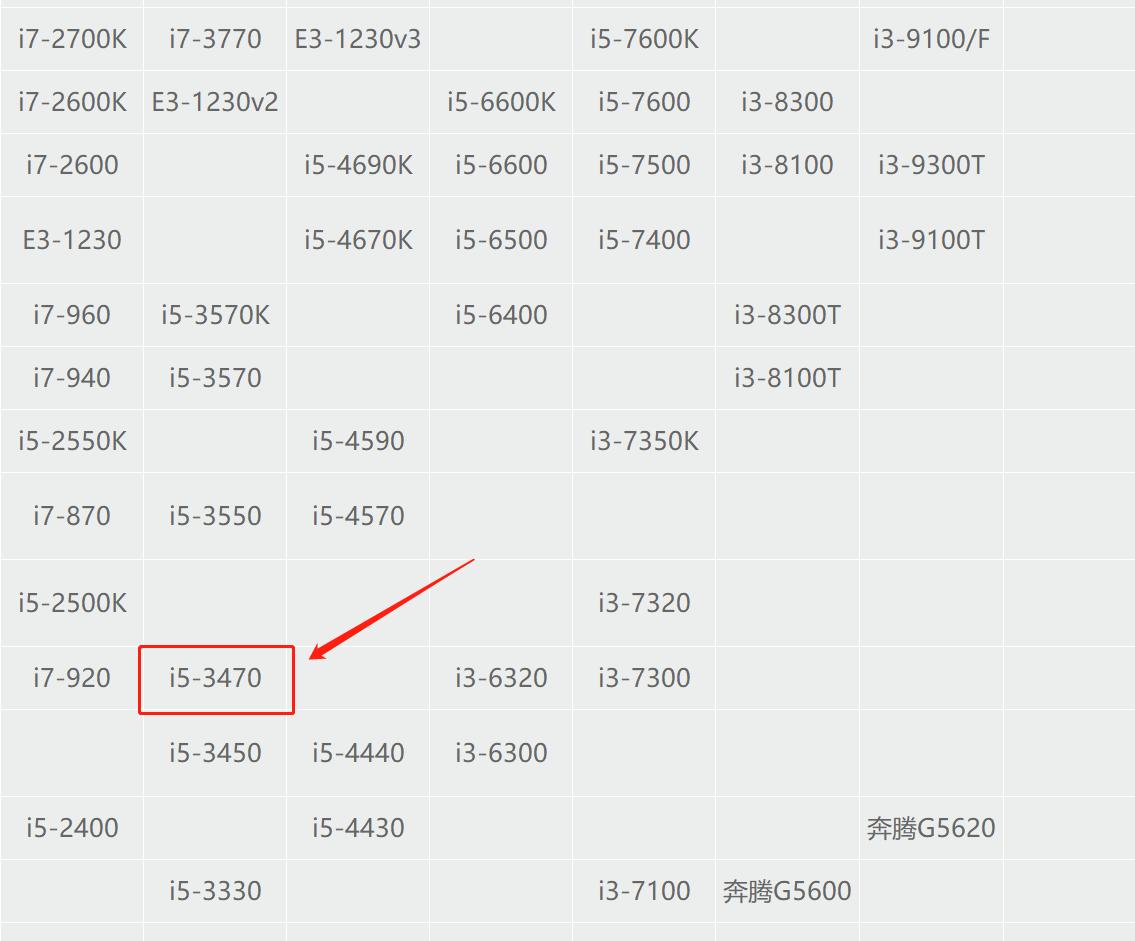Viewport: 1135px width, 941px height.
Task: Click the i5-2550K cell
Action: point(72,442)
